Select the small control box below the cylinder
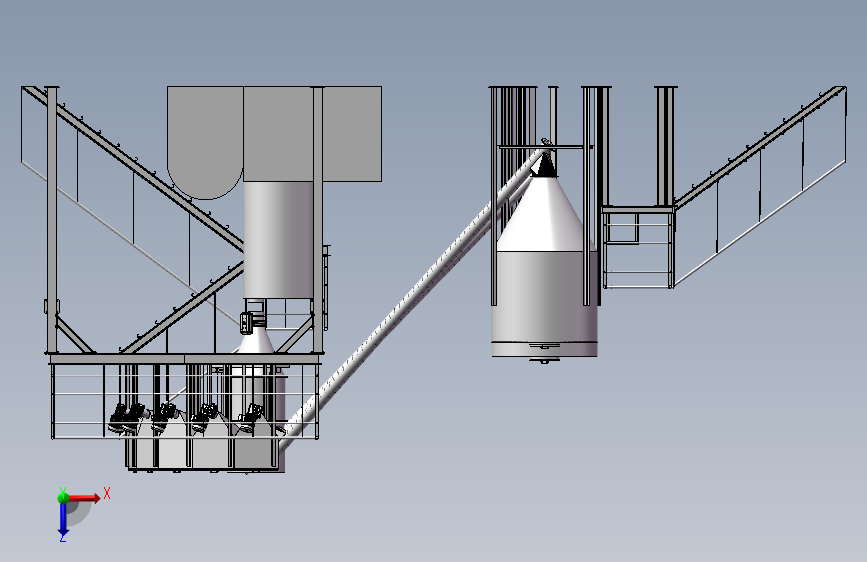 pos(247,323)
